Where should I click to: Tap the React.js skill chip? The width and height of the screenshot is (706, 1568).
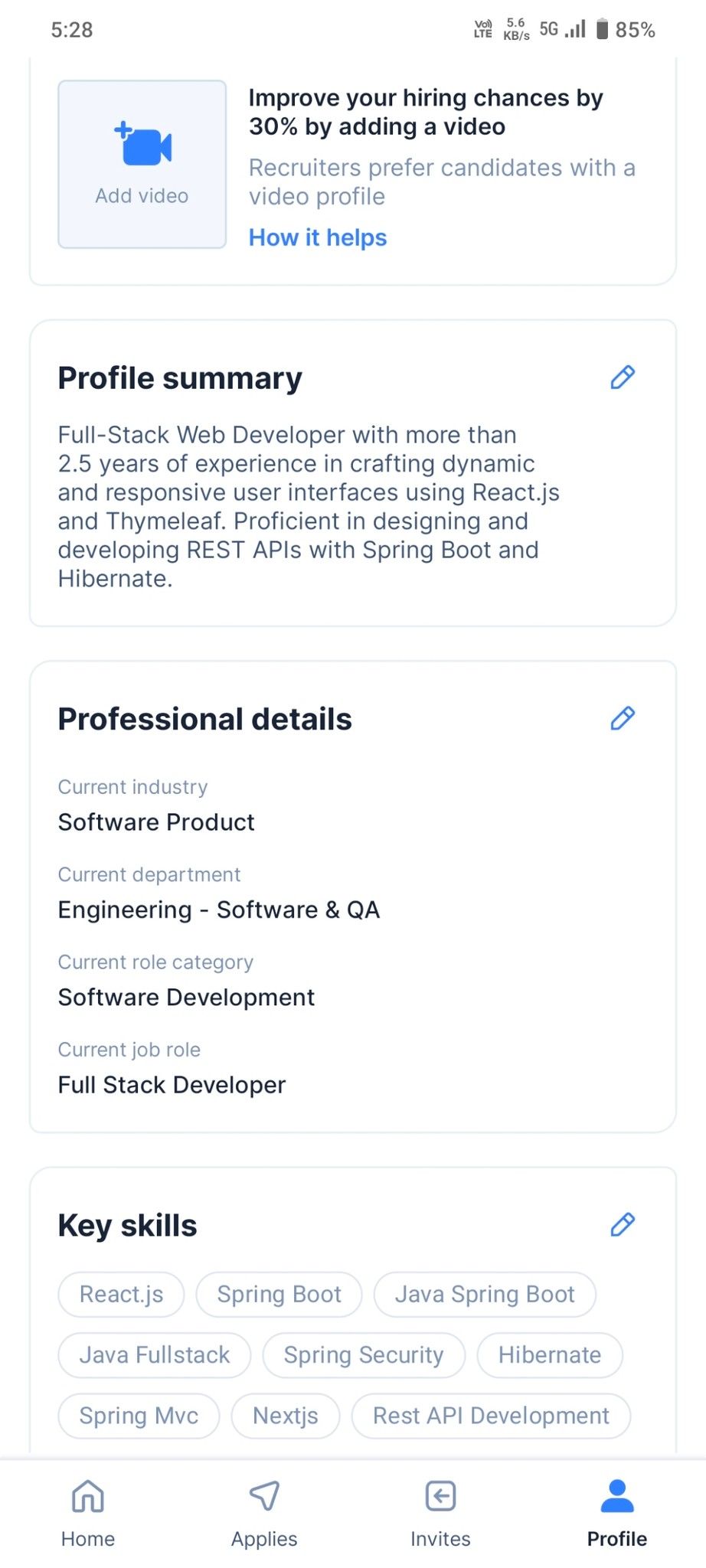tap(121, 1294)
